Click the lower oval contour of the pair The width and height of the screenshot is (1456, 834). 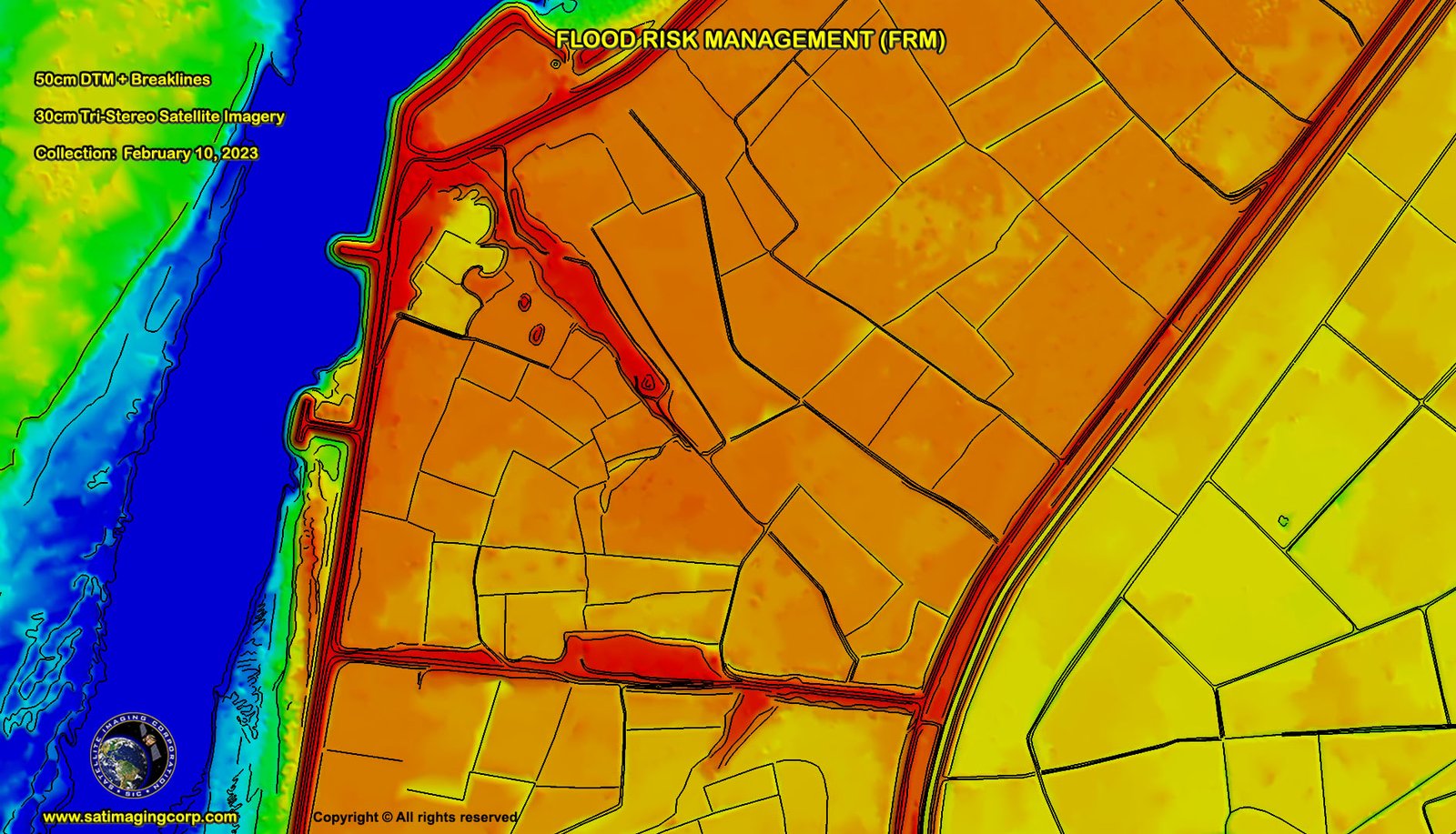click(538, 333)
